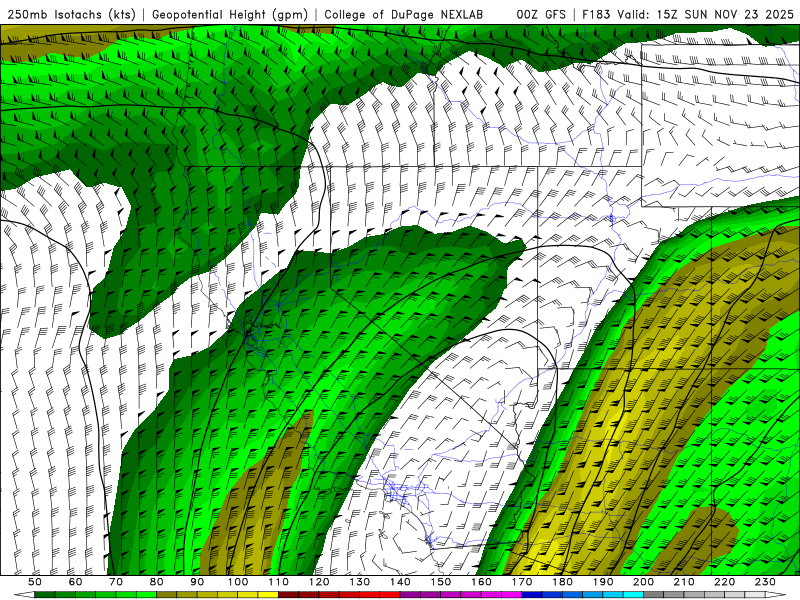This screenshot has width=800, height=600.
Task: Click the 200 label on the color scale
Action: [x=643, y=582]
